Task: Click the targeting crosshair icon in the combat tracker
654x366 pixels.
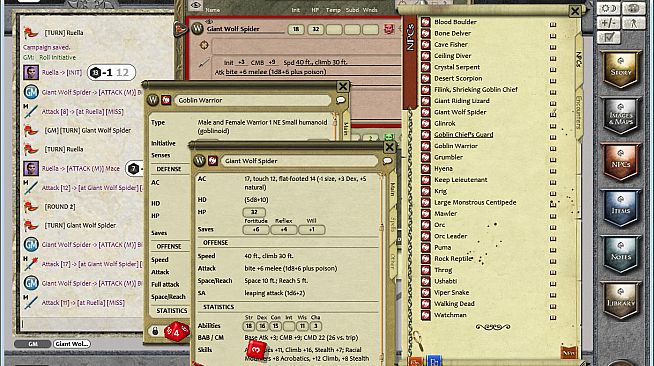Action: tap(204, 45)
